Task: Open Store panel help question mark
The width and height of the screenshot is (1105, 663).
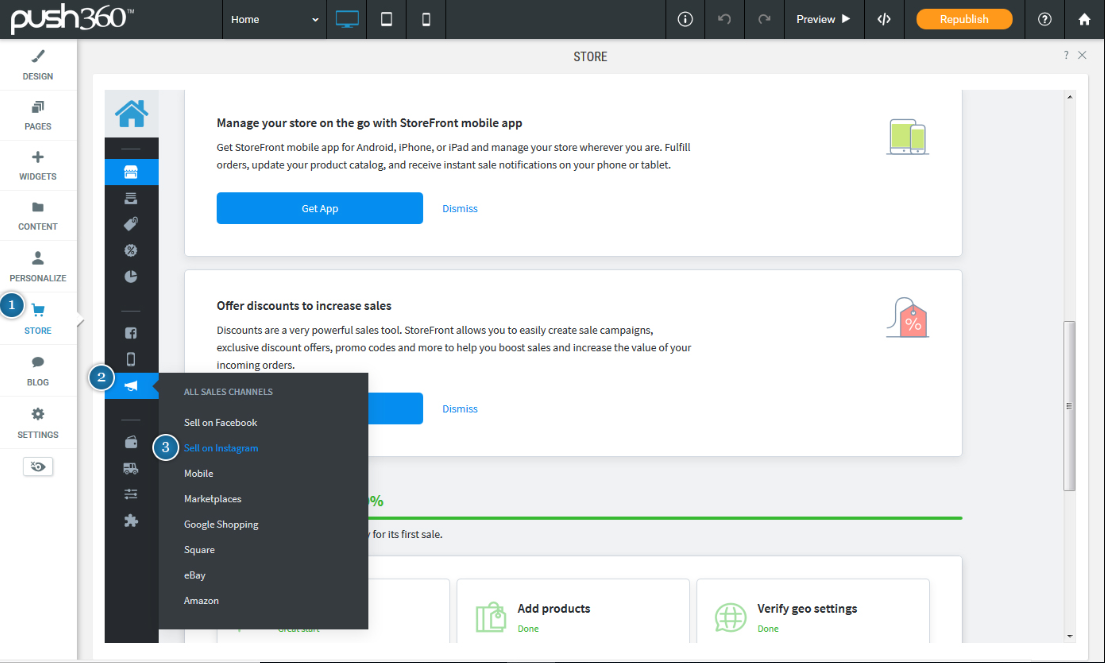Action: pyautogui.click(x=1066, y=55)
